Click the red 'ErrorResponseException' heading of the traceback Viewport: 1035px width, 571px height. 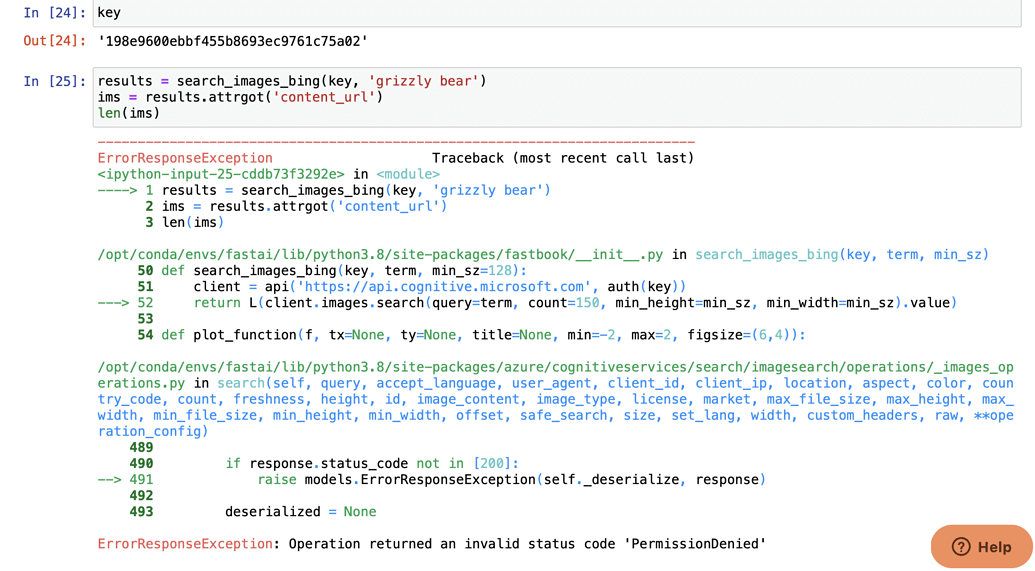185,158
